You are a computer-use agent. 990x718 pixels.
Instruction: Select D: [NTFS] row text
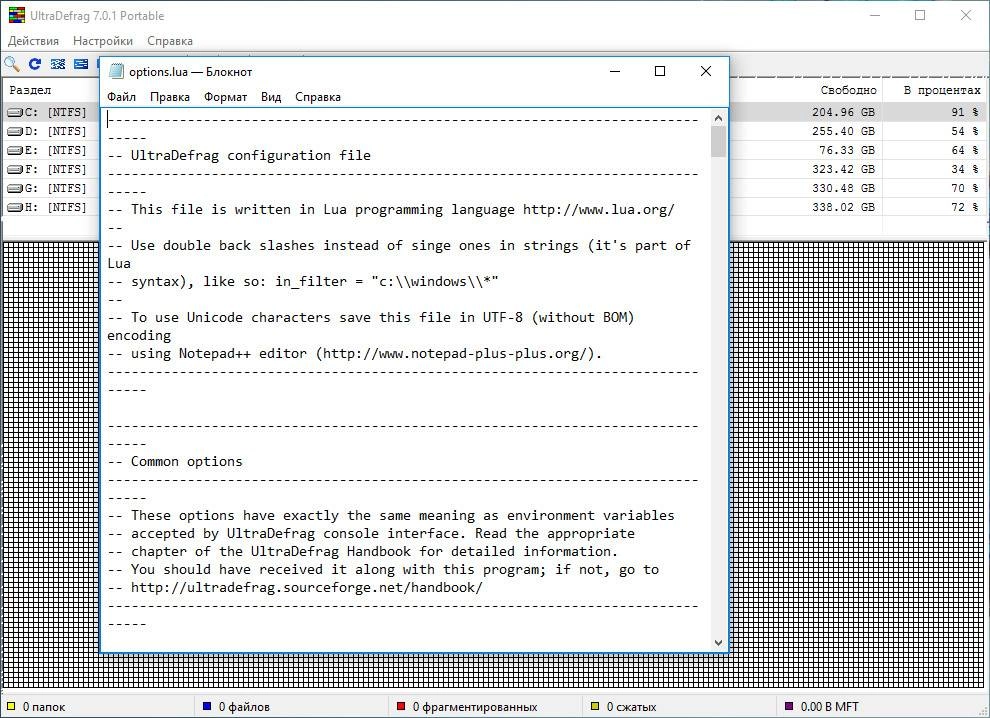pos(56,131)
